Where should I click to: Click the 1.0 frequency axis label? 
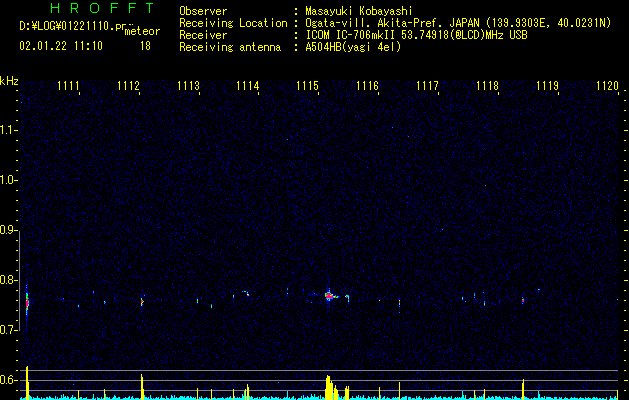7,180
